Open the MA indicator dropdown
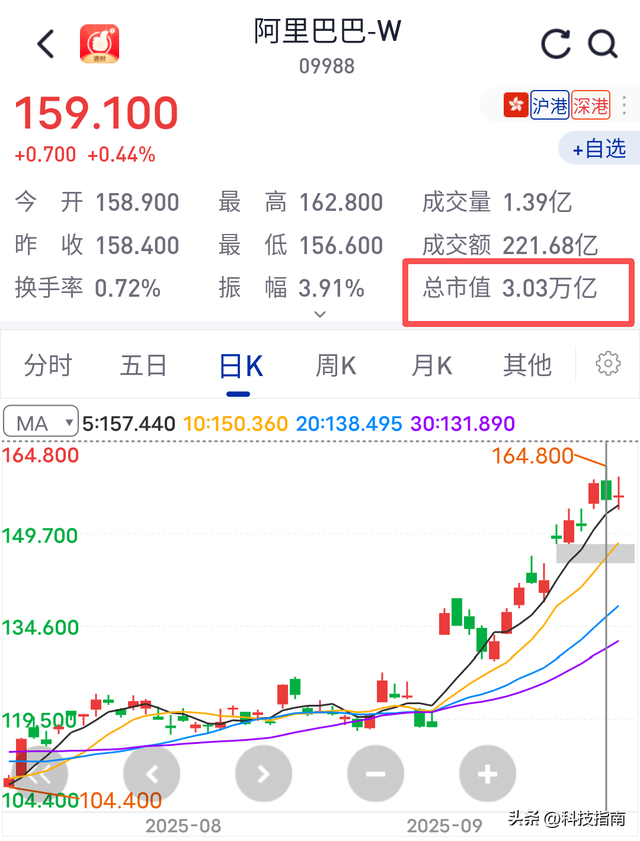The height and width of the screenshot is (841, 640). tap(41, 422)
